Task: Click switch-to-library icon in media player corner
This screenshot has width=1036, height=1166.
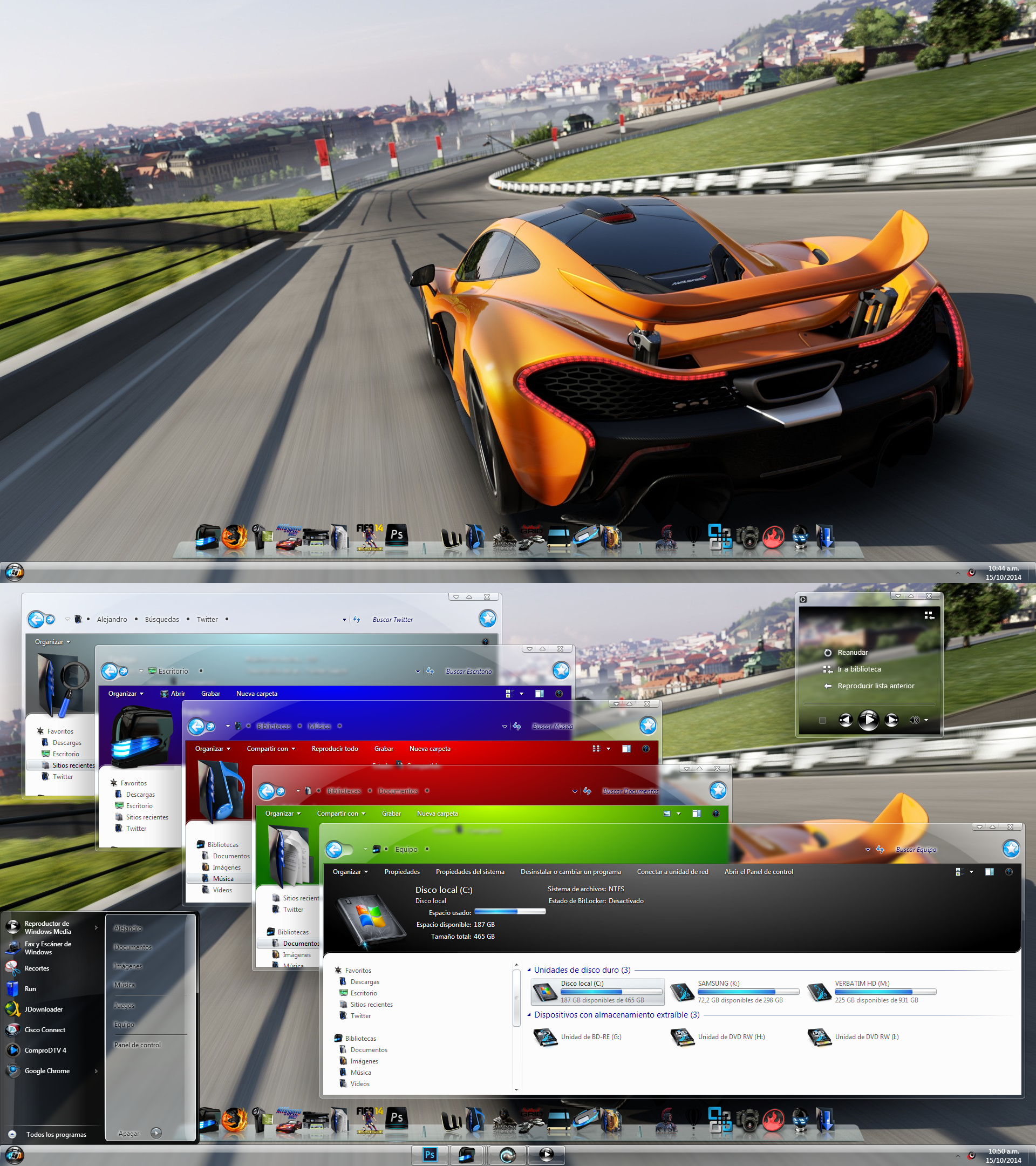Action: click(929, 615)
